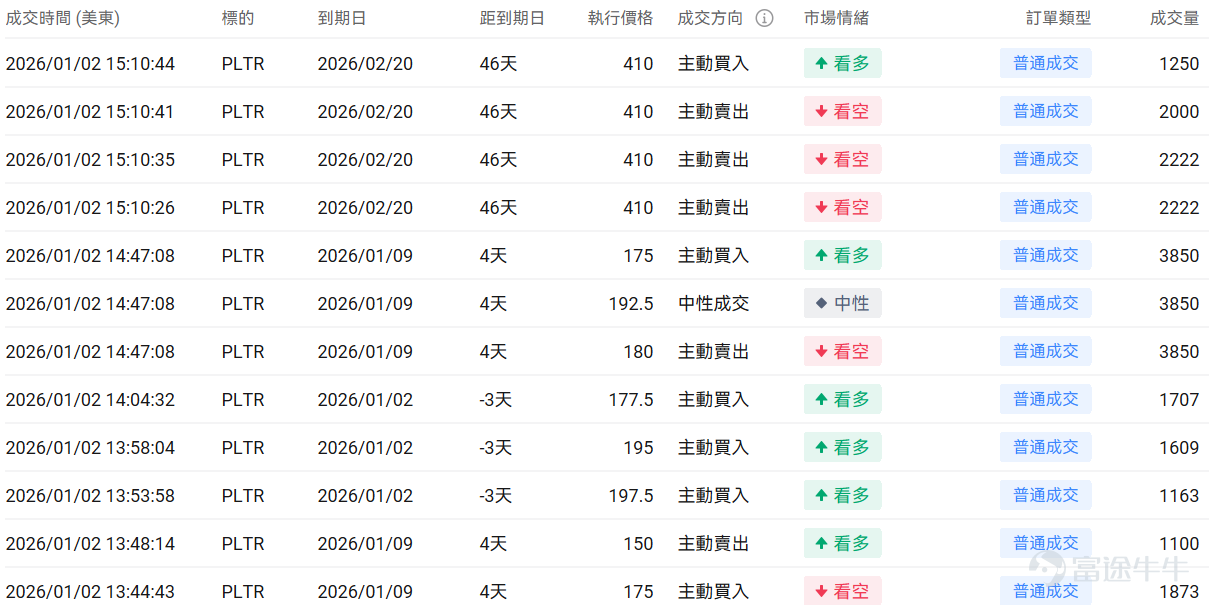Select the 標的 column header
This screenshot has height=605, width=1209.
[x=238, y=18]
